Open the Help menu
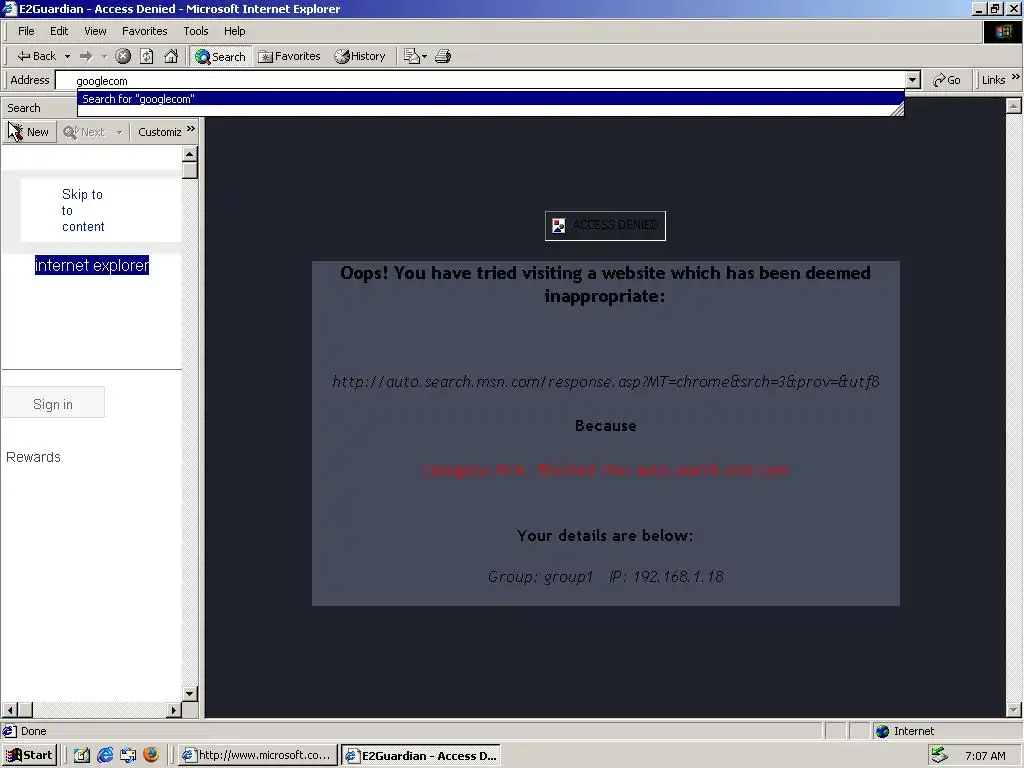Viewport: 1024px width, 768px height. coord(234,31)
